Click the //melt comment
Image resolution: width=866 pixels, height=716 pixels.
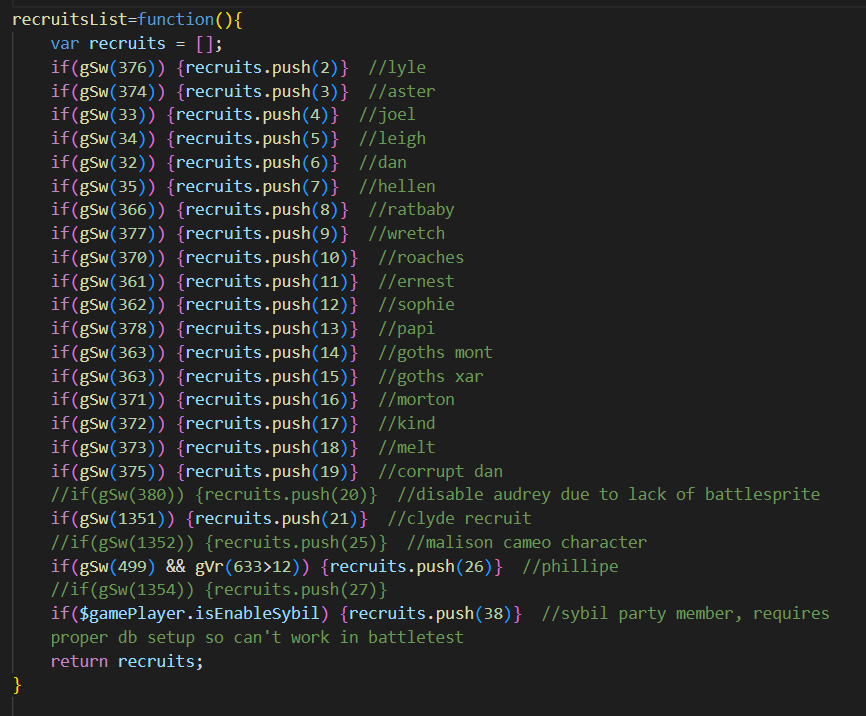pyautogui.click(x=406, y=447)
